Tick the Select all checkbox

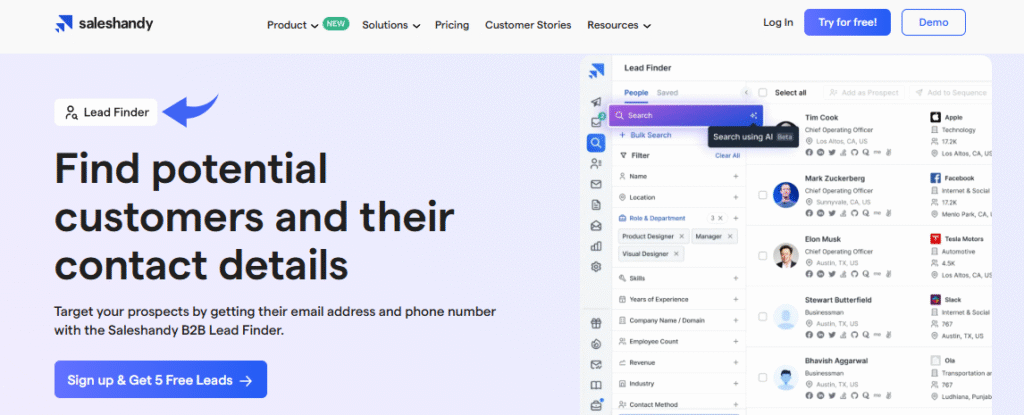(x=763, y=93)
